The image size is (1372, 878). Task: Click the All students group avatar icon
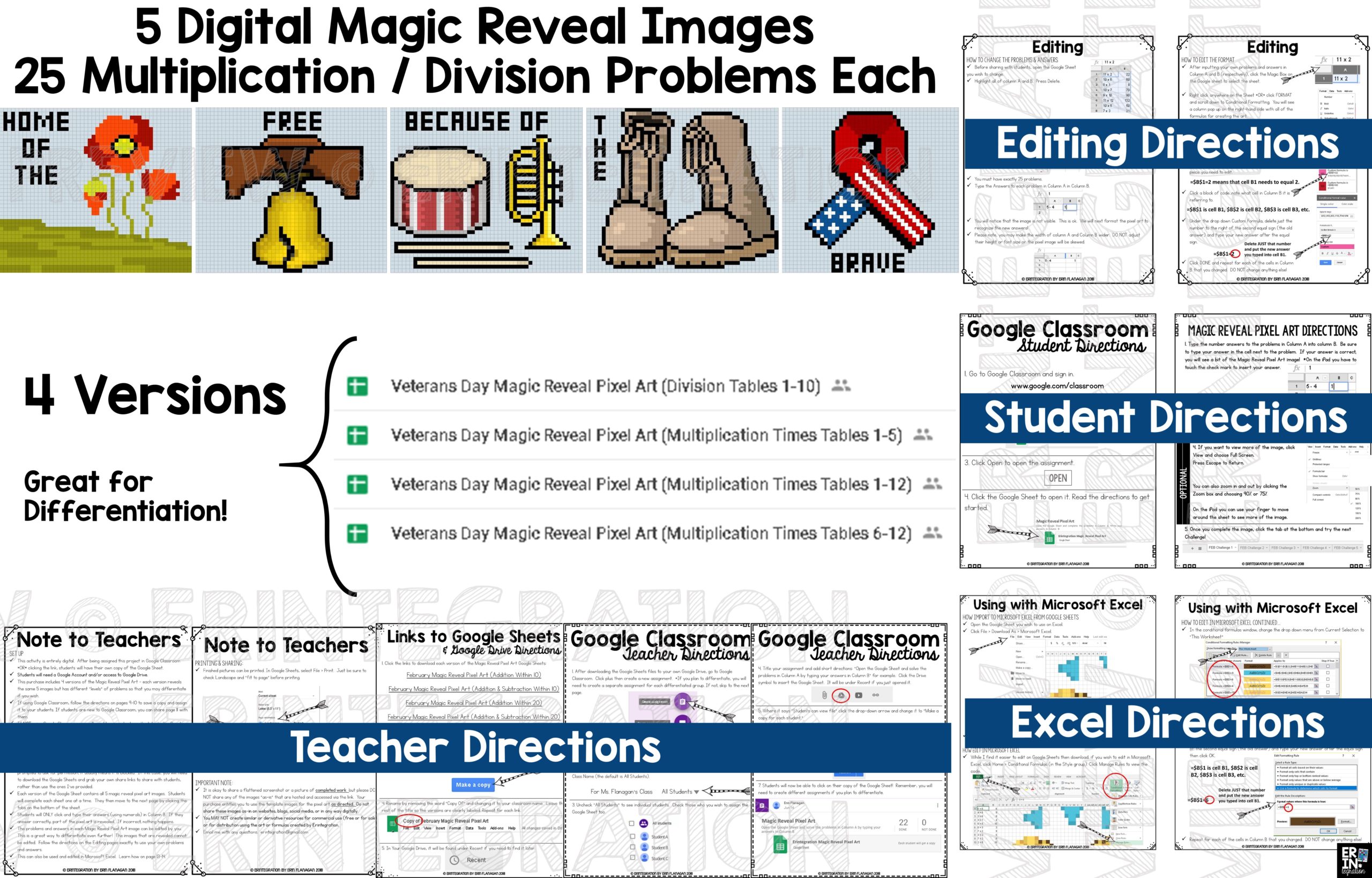644,824
